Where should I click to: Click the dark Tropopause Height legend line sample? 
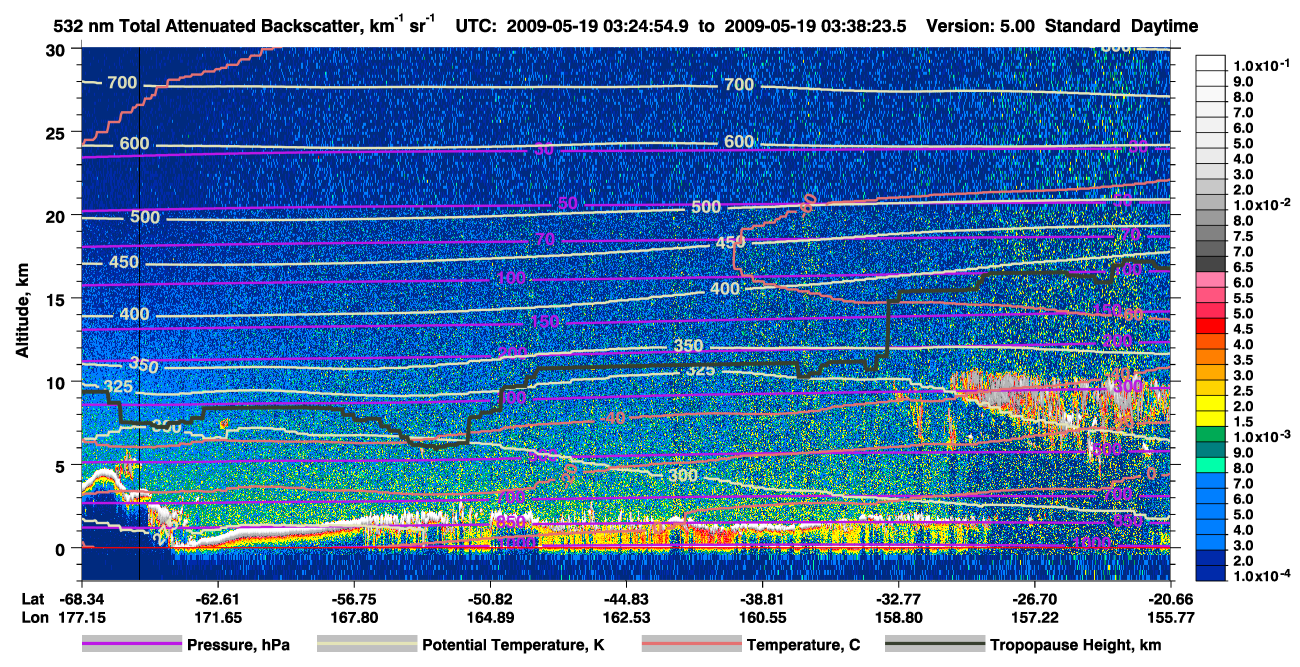click(934, 644)
